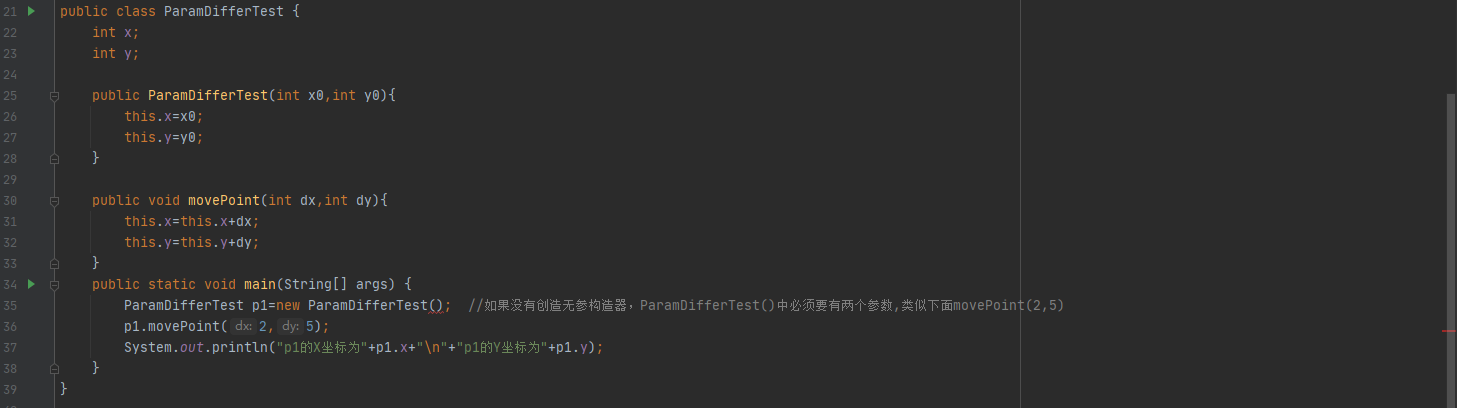Viewport: 1457px width, 408px height.
Task: Click line number 29 in the gutter
Action: point(10,179)
